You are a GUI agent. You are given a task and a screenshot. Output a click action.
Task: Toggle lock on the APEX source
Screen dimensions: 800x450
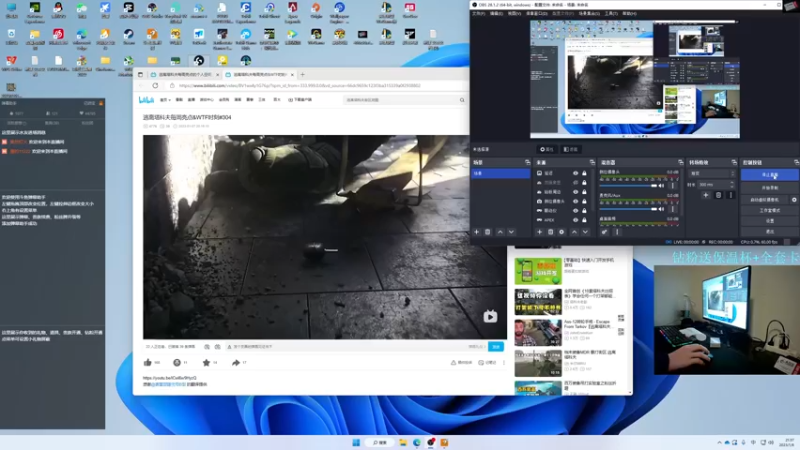tap(584, 220)
